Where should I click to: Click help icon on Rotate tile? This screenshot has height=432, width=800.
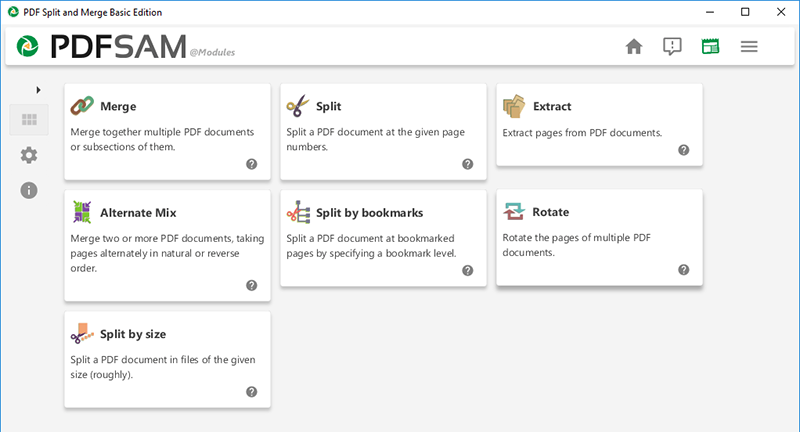(x=684, y=270)
